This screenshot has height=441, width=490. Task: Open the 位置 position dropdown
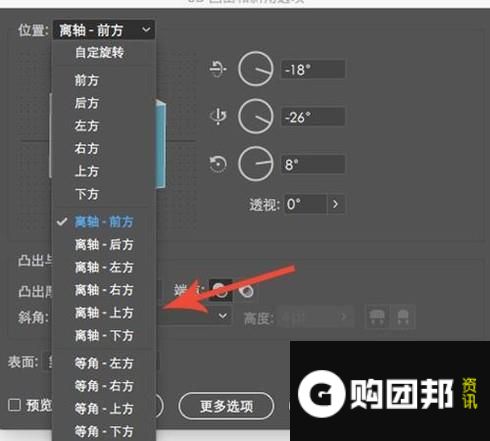(104, 30)
